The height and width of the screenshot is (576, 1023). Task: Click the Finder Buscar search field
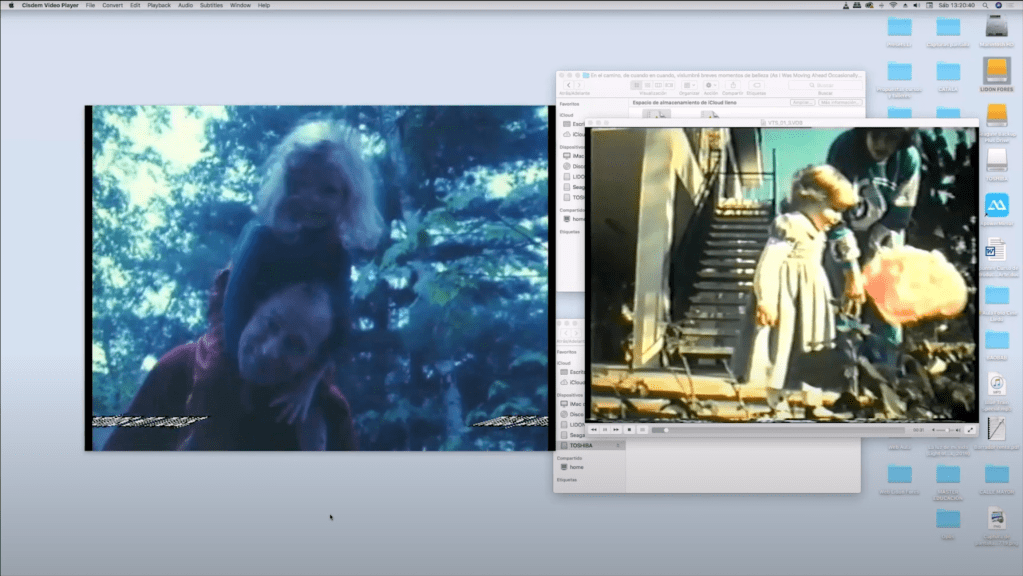coord(826,86)
